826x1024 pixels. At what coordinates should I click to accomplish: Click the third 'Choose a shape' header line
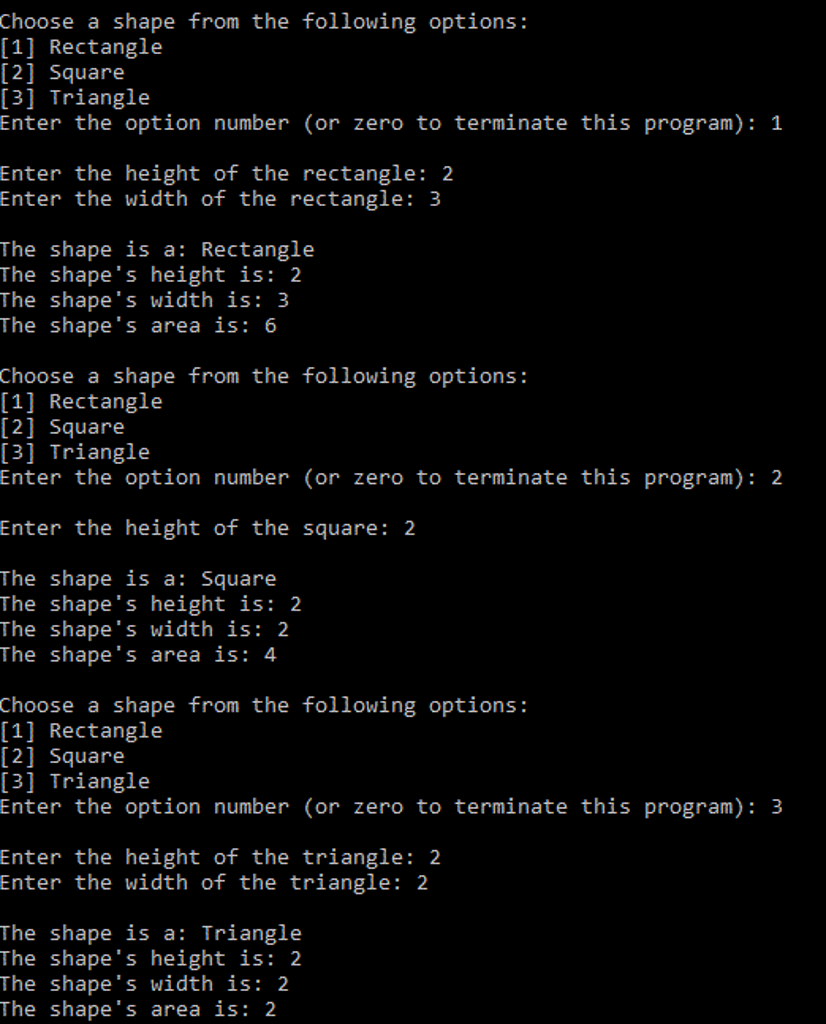click(264, 706)
